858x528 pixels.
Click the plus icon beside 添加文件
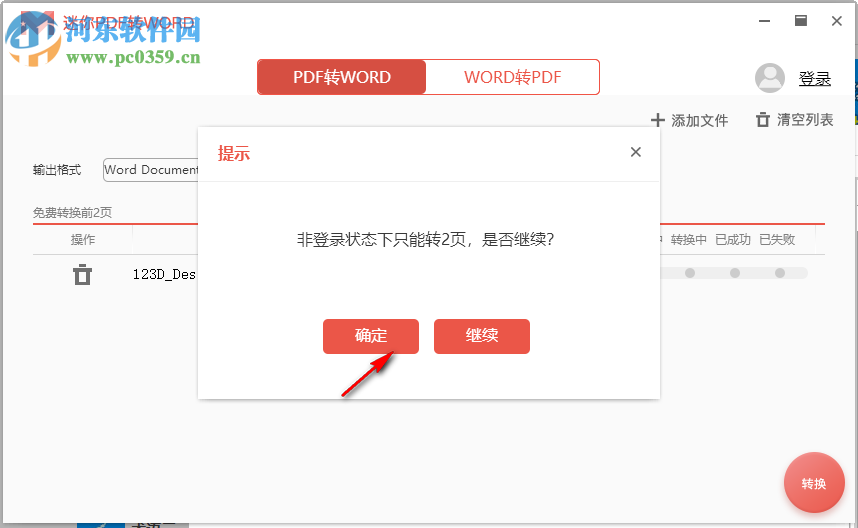pyautogui.click(x=658, y=120)
